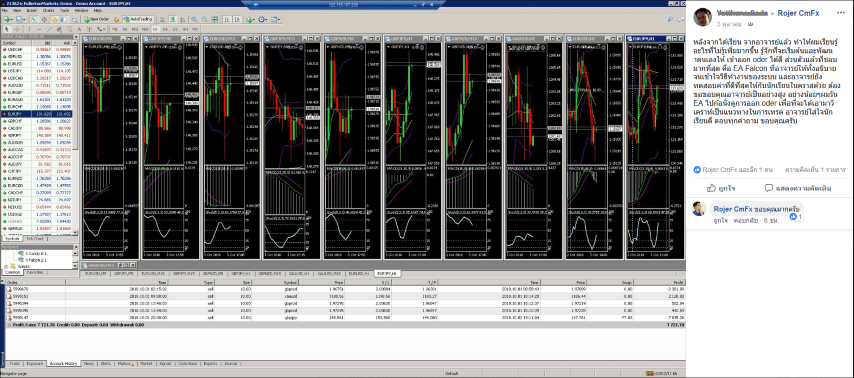This screenshot has width=854, height=378.
Task: Open the Falcon 2.1 expert advisor item
Action: [x=35, y=259]
